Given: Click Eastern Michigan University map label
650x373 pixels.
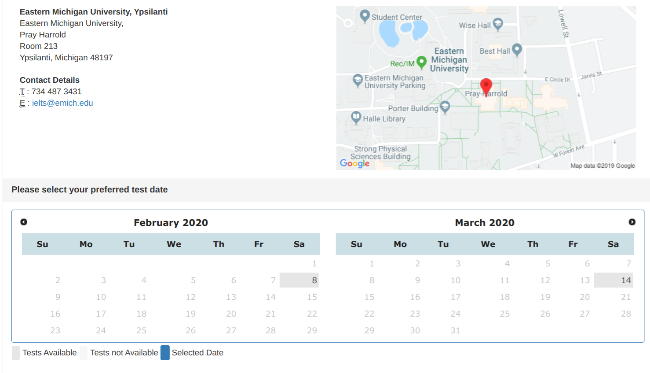Looking at the screenshot, I should 449,60.
